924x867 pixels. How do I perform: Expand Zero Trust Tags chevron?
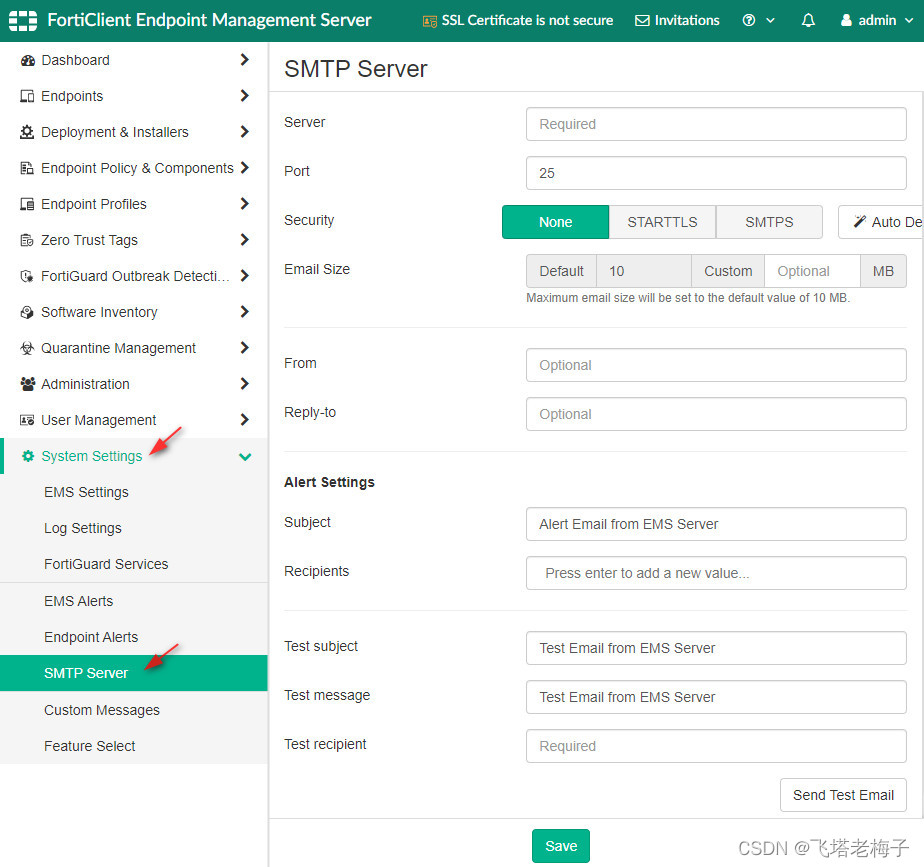(245, 239)
